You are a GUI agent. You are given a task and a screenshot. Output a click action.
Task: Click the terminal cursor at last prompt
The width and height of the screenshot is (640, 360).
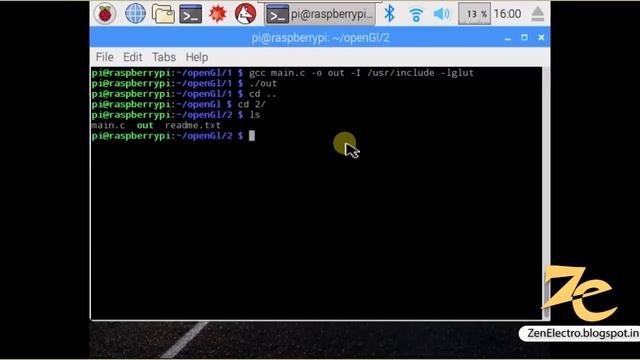click(252, 136)
